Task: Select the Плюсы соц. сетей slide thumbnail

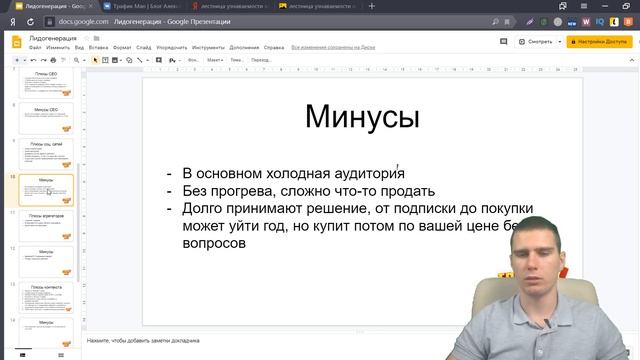Action: (x=46, y=154)
